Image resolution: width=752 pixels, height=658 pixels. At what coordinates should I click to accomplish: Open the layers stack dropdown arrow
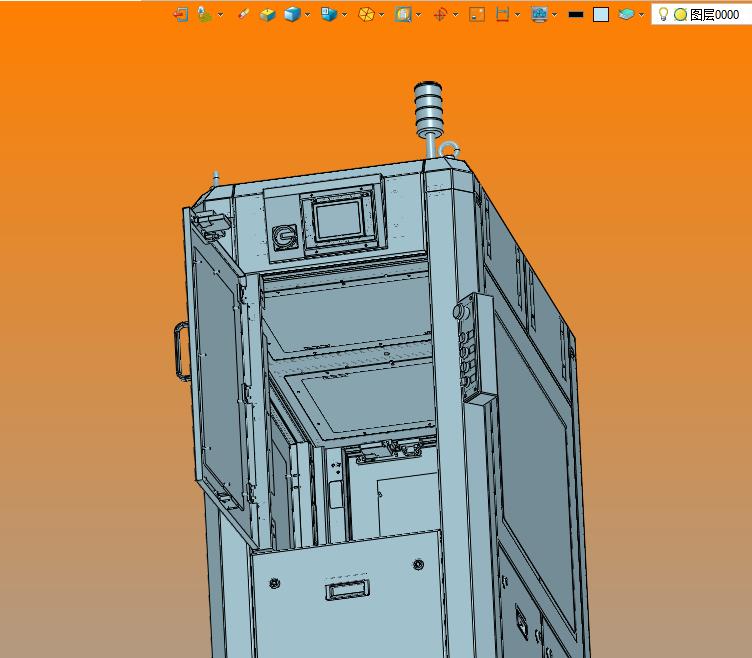pos(642,15)
